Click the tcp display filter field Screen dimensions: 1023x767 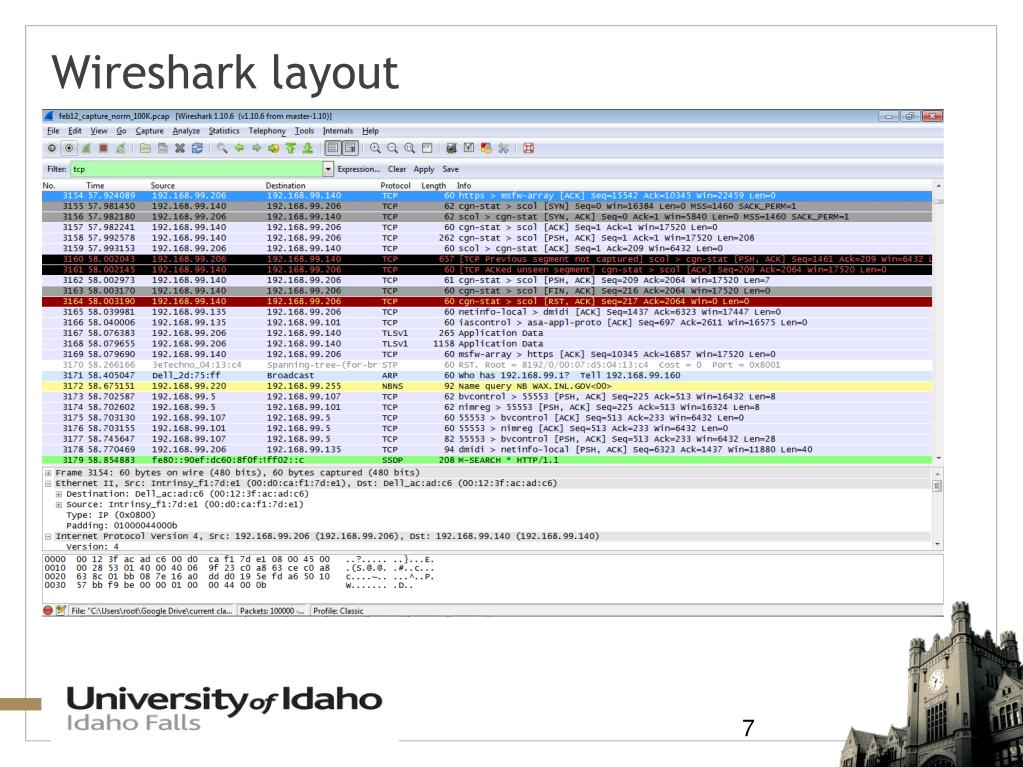[196, 169]
